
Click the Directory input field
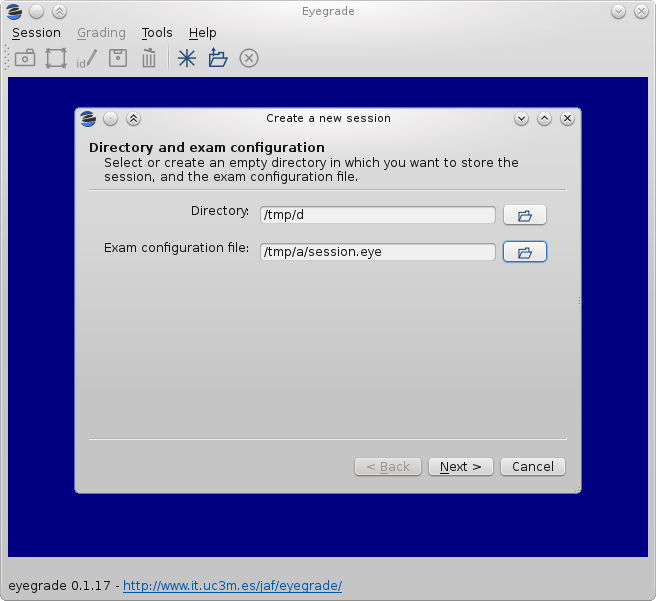pyautogui.click(x=378, y=215)
